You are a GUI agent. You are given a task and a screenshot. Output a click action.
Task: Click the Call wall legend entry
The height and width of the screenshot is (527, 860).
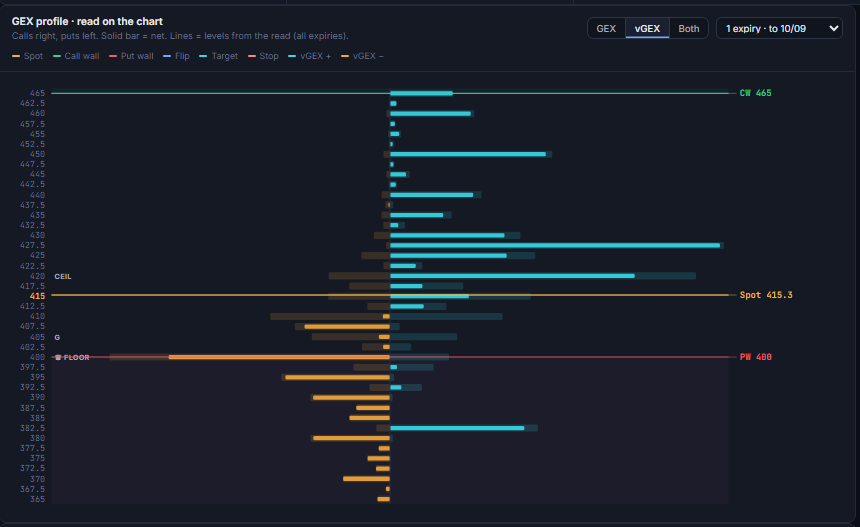tap(76, 56)
